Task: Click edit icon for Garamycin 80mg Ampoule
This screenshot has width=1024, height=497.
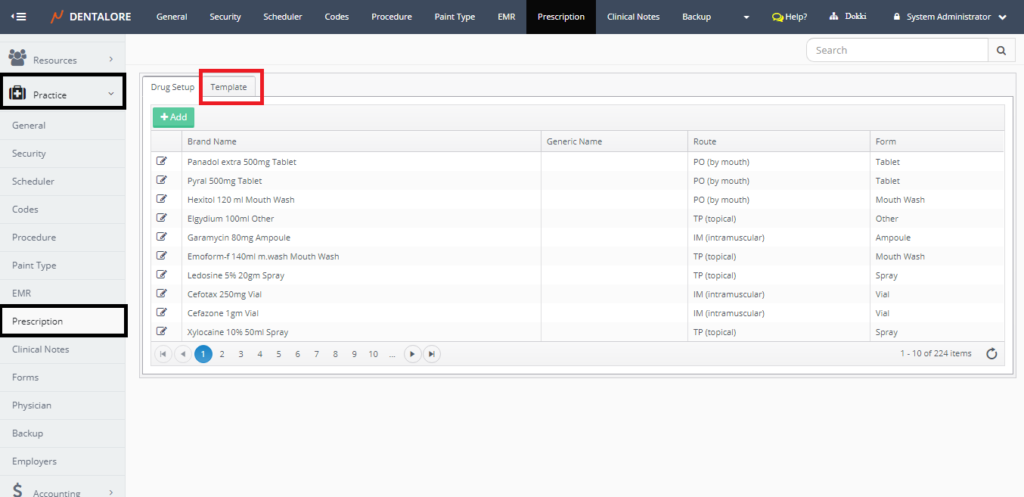Action: (162, 237)
